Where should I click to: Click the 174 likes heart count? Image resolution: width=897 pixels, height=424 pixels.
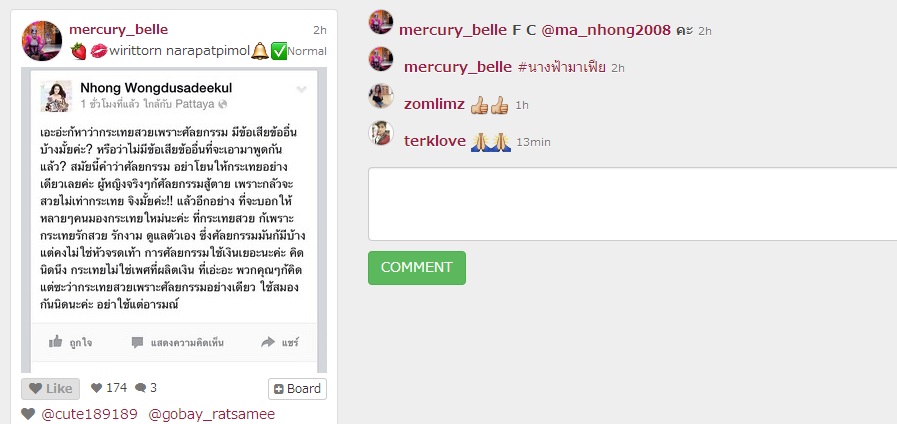[109, 388]
